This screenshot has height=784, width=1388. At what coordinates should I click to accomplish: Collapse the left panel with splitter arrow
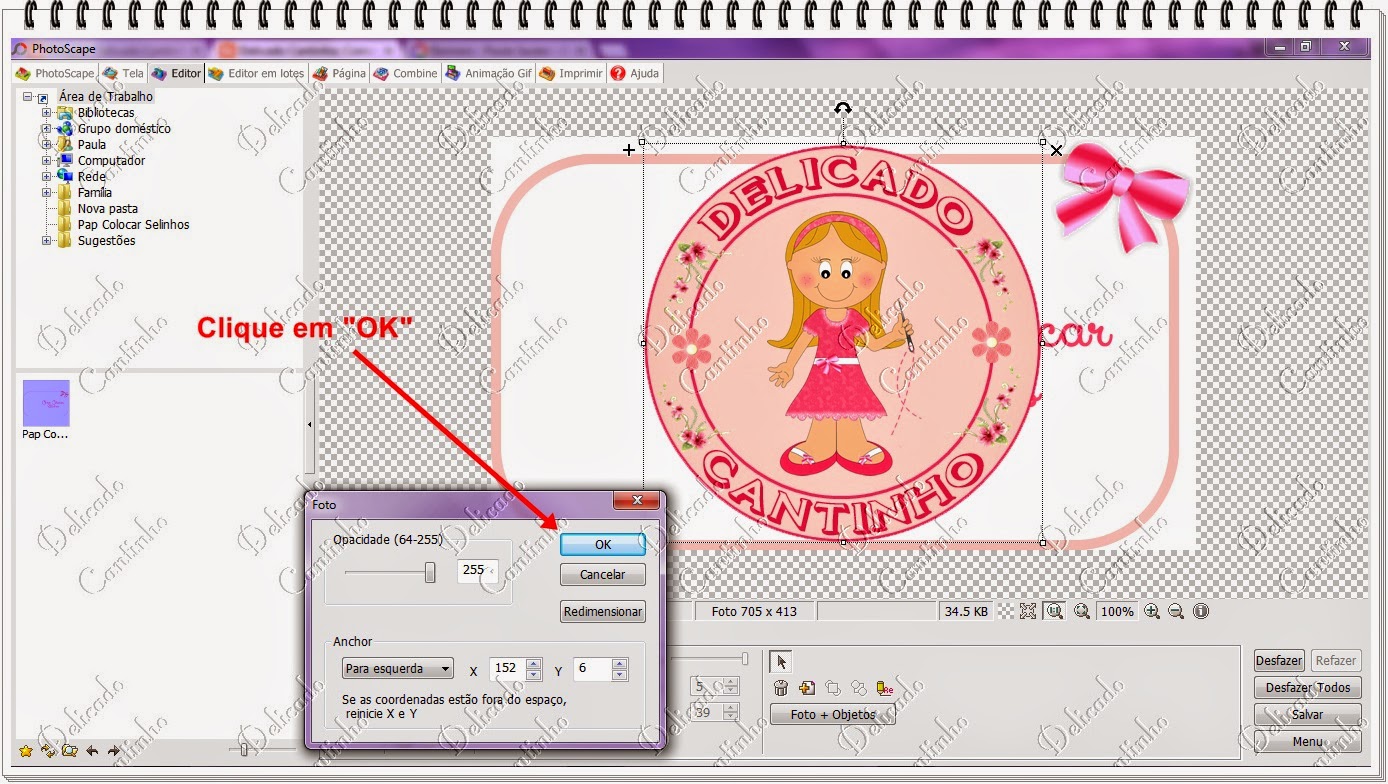(x=309, y=424)
